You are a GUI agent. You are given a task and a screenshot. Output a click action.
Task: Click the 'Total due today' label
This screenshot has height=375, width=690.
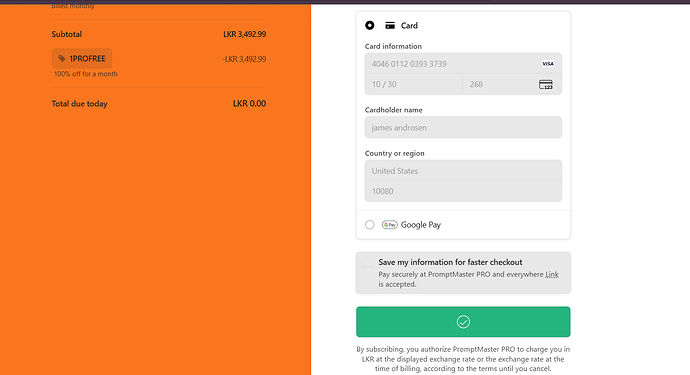click(80, 104)
